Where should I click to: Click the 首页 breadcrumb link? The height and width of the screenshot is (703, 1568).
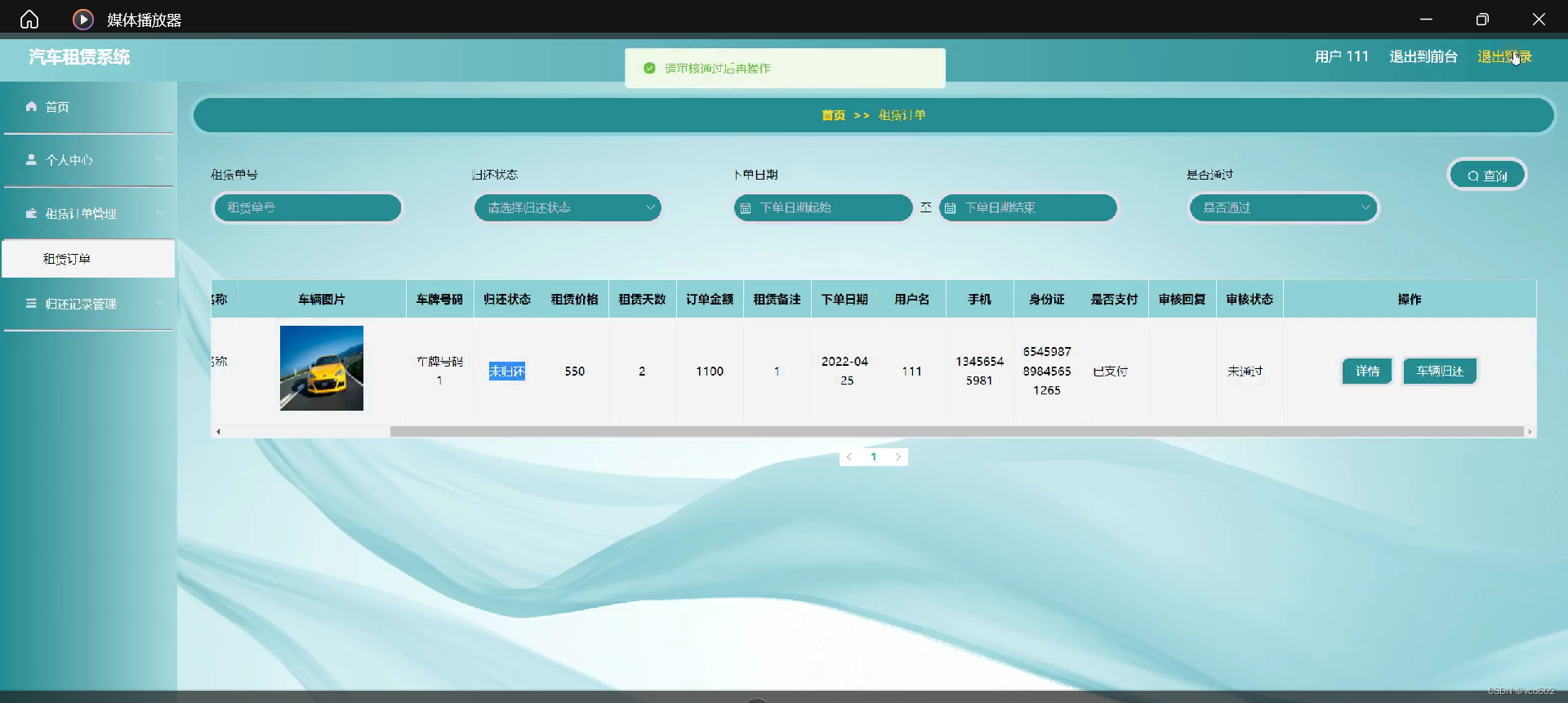833,115
